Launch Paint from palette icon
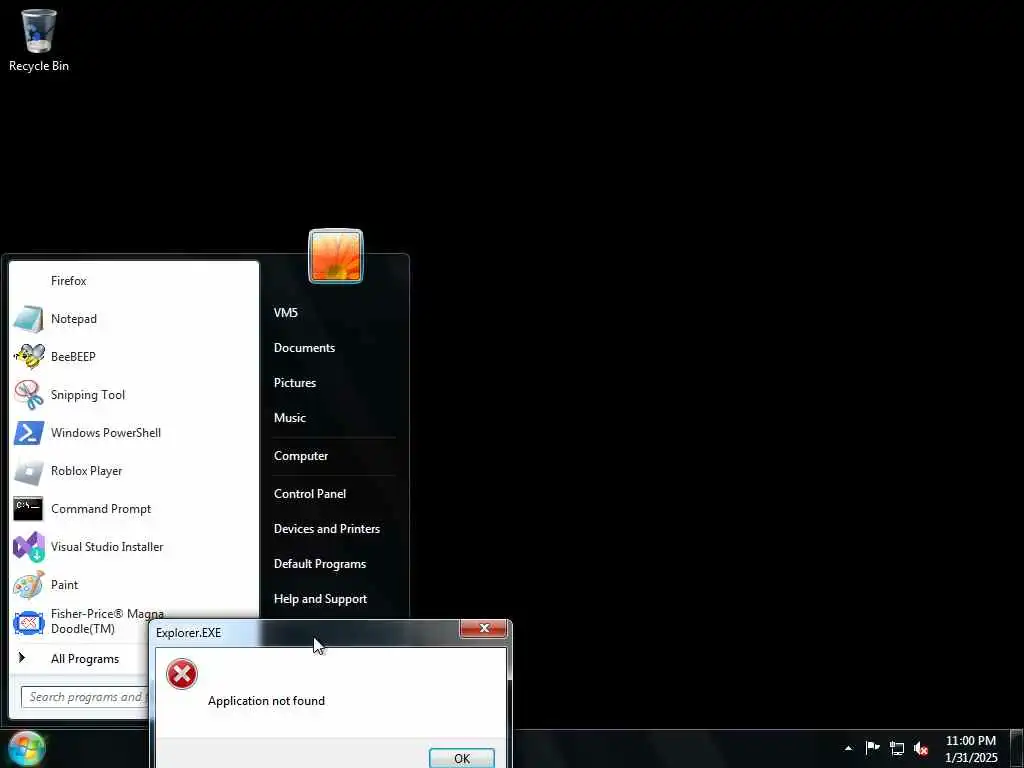The image size is (1024, 768). (29, 584)
